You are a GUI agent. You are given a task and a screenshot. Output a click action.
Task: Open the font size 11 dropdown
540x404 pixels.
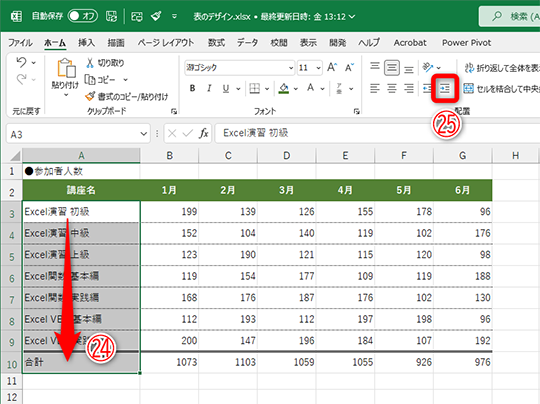(x=319, y=68)
